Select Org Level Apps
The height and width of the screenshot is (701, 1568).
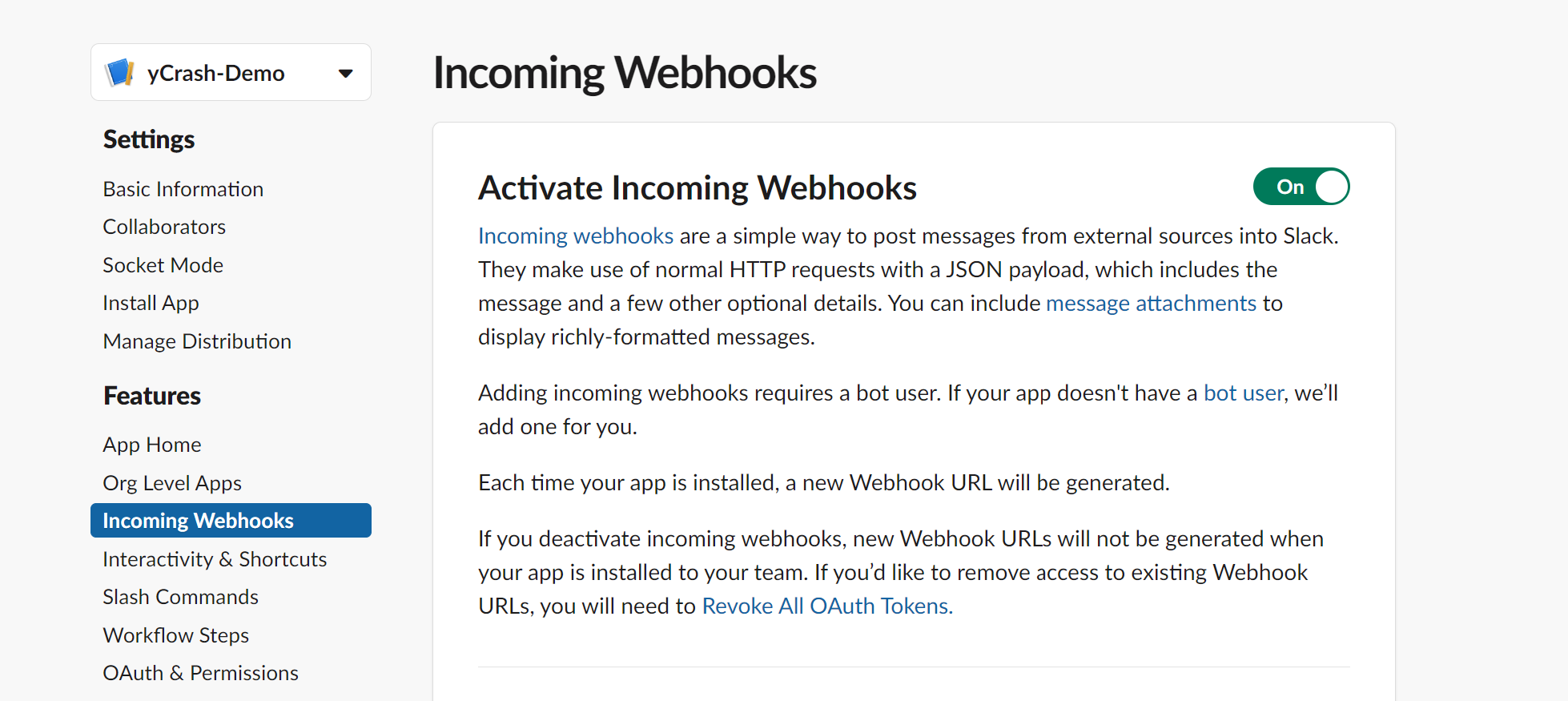pos(172,483)
